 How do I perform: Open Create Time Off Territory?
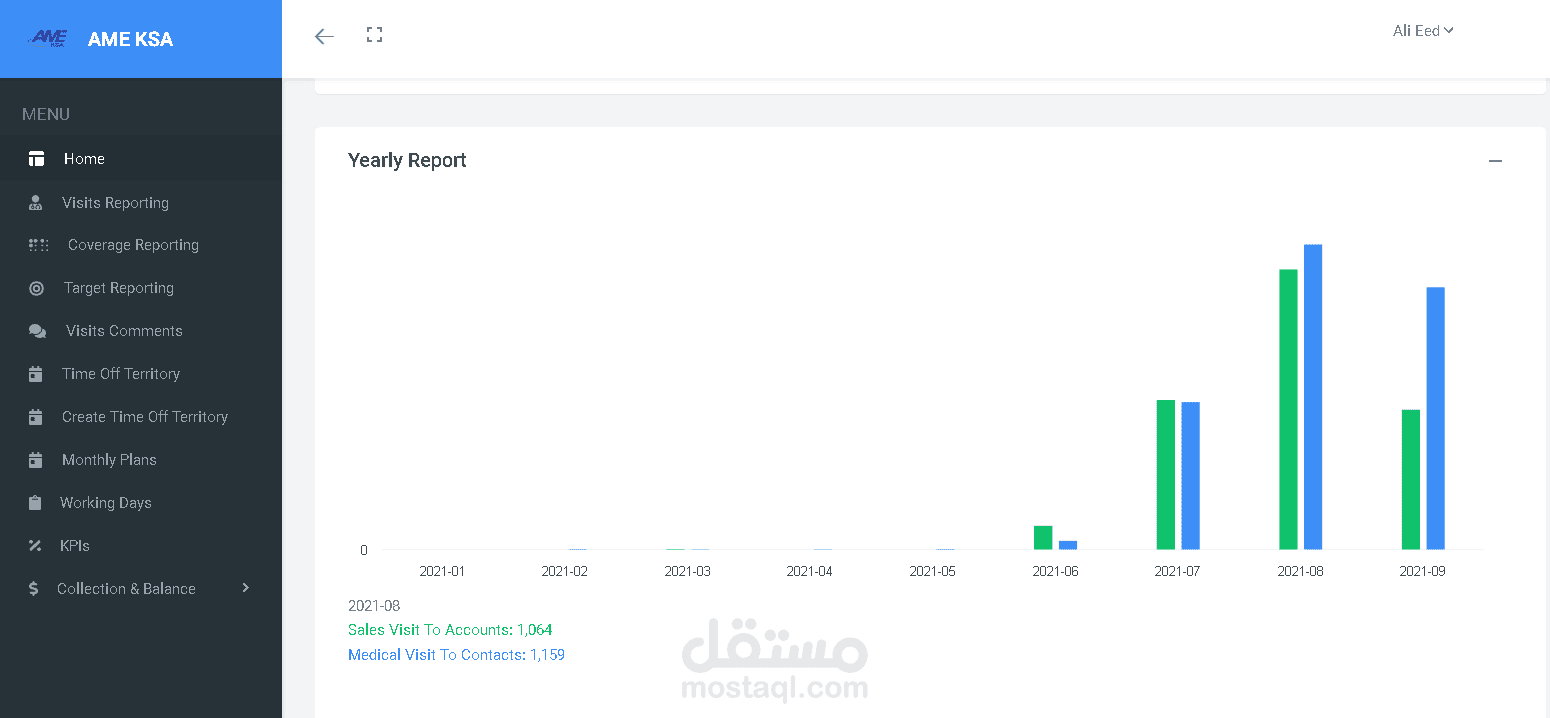pyautogui.click(x=145, y=416)
